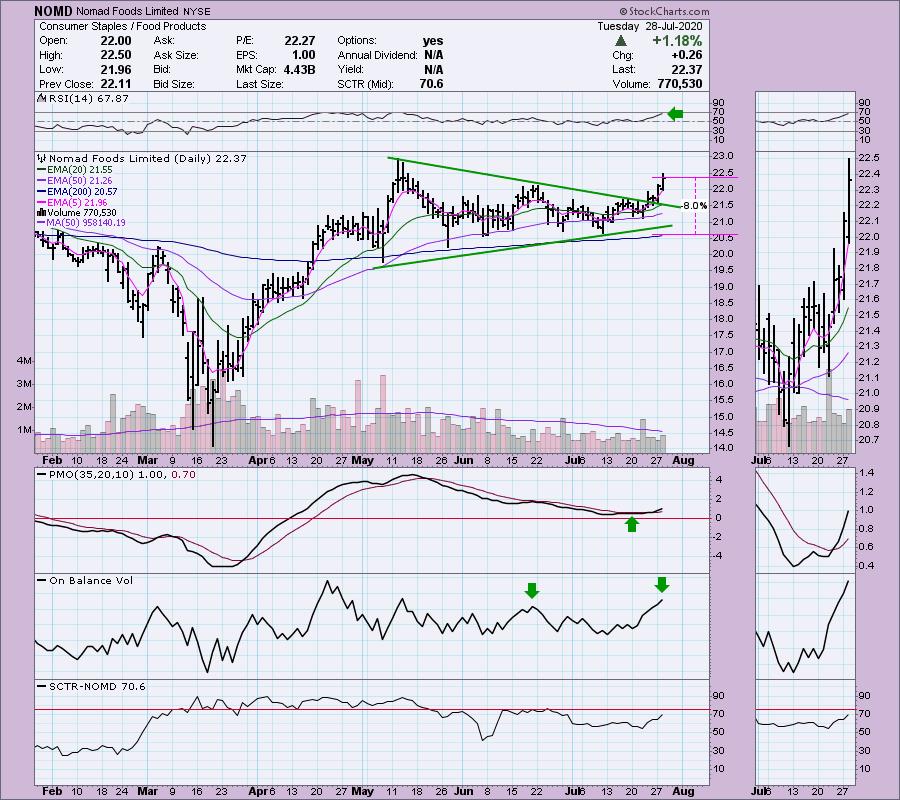
Task: Click the EPS value 1.00
Action: coord(304,55)
